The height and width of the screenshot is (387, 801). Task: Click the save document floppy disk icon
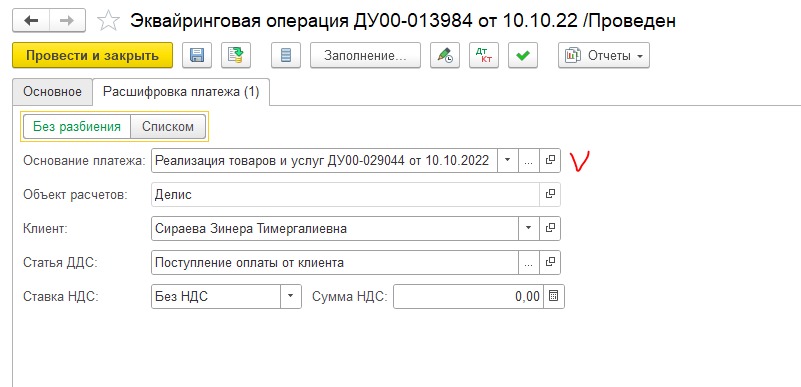(x=197, y=55)
